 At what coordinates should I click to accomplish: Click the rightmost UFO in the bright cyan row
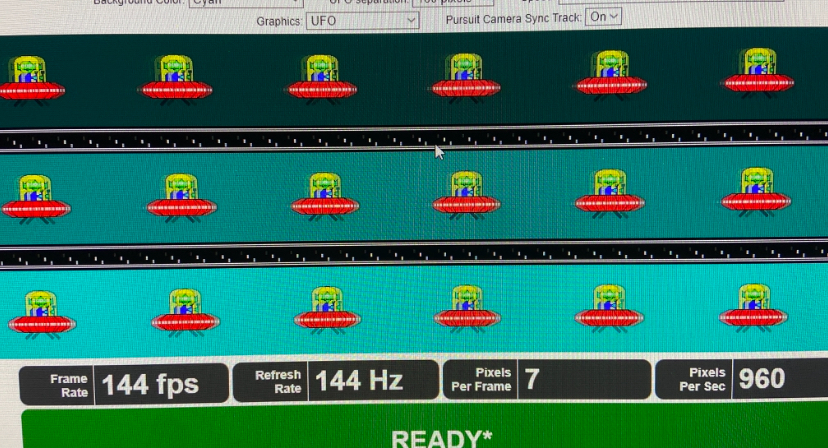pyautogui.click(x=753, y=308)
